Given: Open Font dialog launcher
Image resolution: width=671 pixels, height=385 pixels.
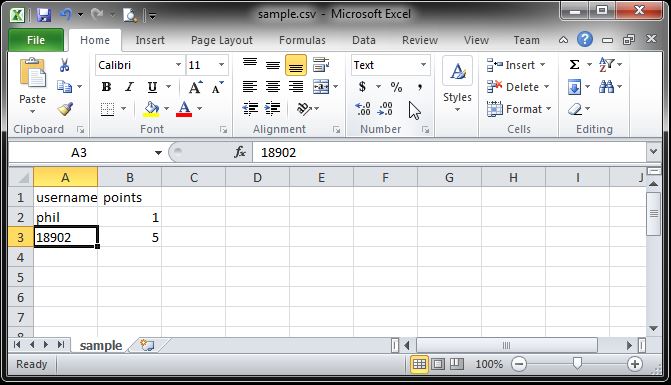Looking at the screenshot, I should tap(223, 130).
